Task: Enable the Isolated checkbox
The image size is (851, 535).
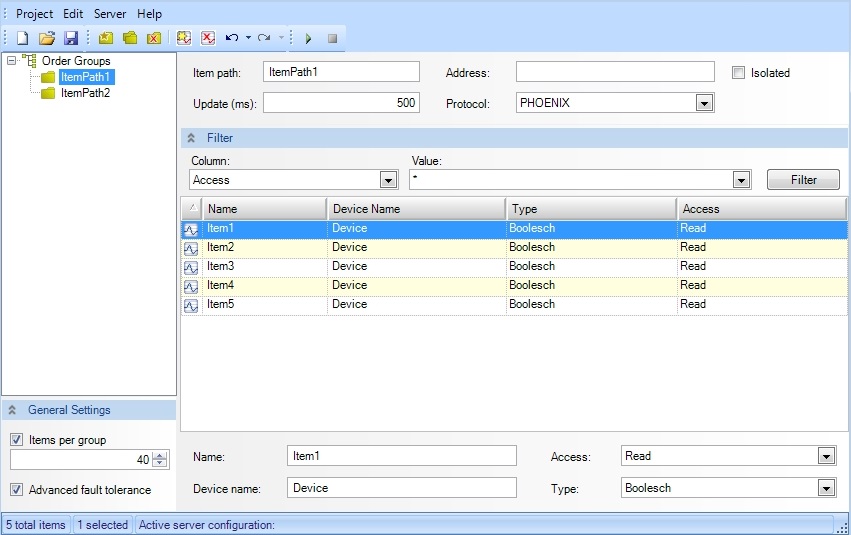Action: click(x=739, y=73)
